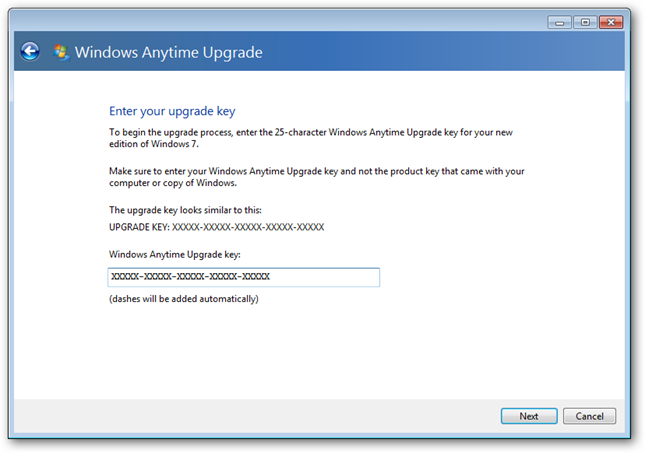Close the Anytime Upgrade window
This screenshot has height=453, width=645.
(x=611, y=22)
